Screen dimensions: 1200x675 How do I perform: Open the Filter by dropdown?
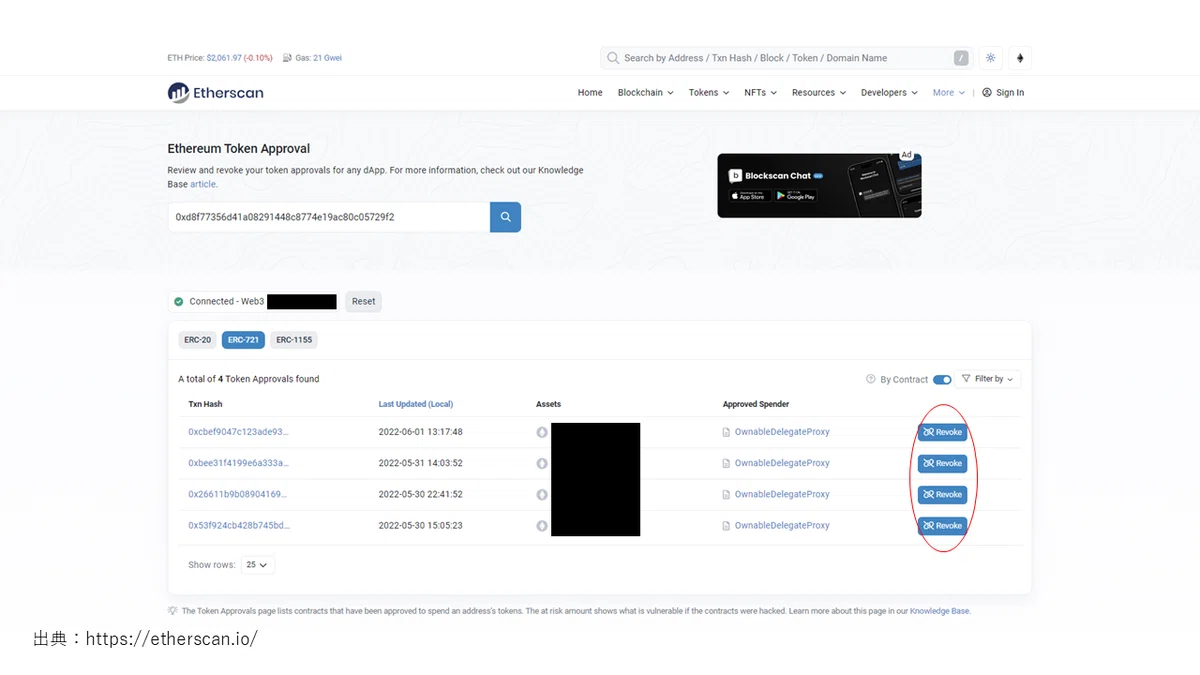987,379
